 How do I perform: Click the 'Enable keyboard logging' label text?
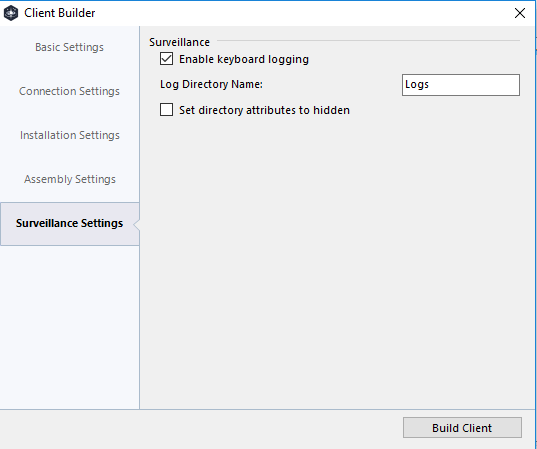coord(244,59)
